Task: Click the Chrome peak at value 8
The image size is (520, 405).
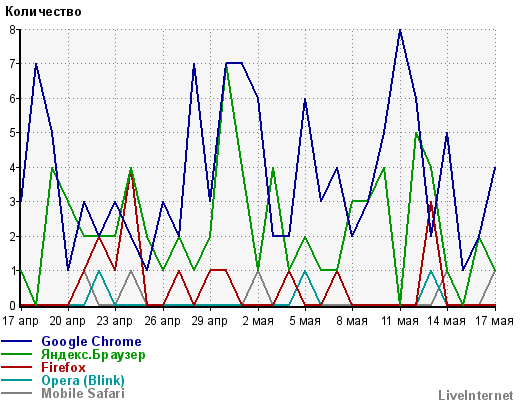Action: [400, 30]
